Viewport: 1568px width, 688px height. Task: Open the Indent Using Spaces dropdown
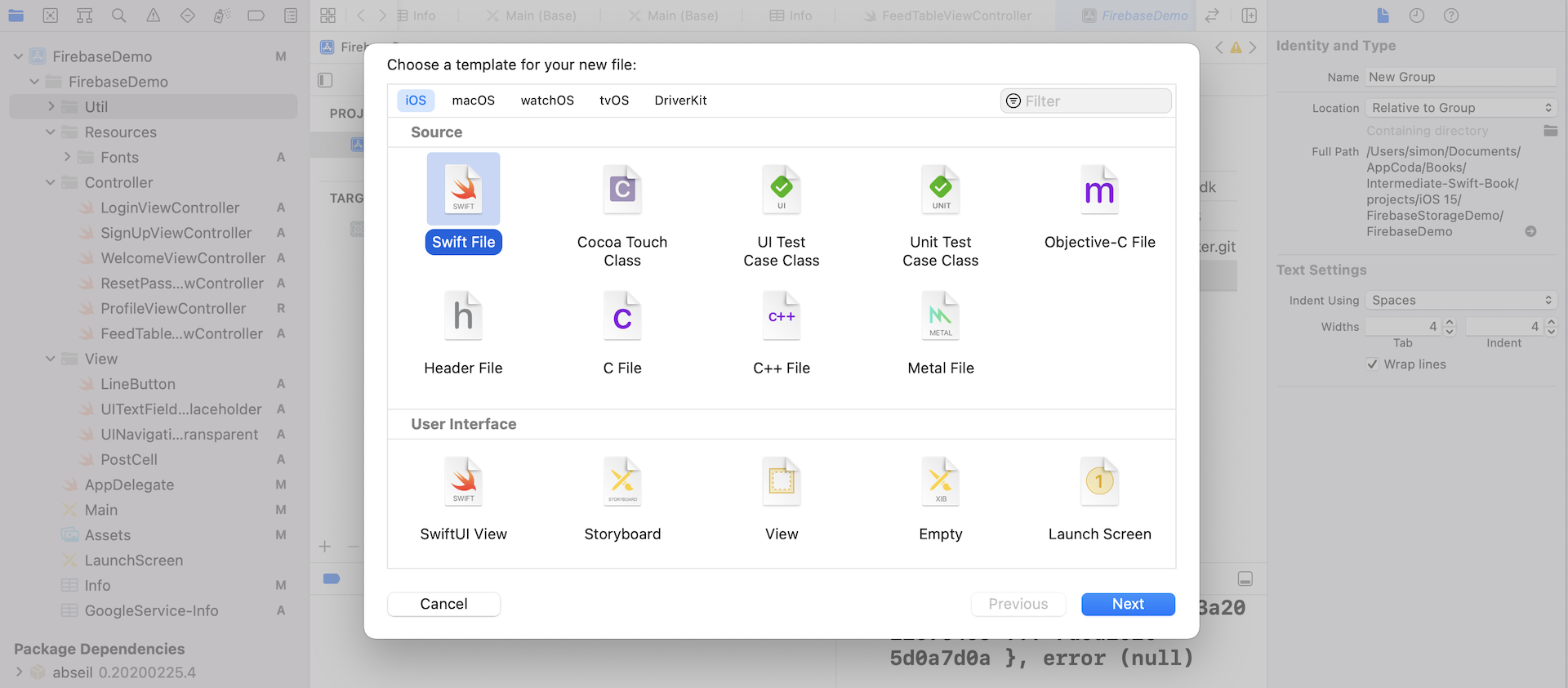[x=1460, y=301]
